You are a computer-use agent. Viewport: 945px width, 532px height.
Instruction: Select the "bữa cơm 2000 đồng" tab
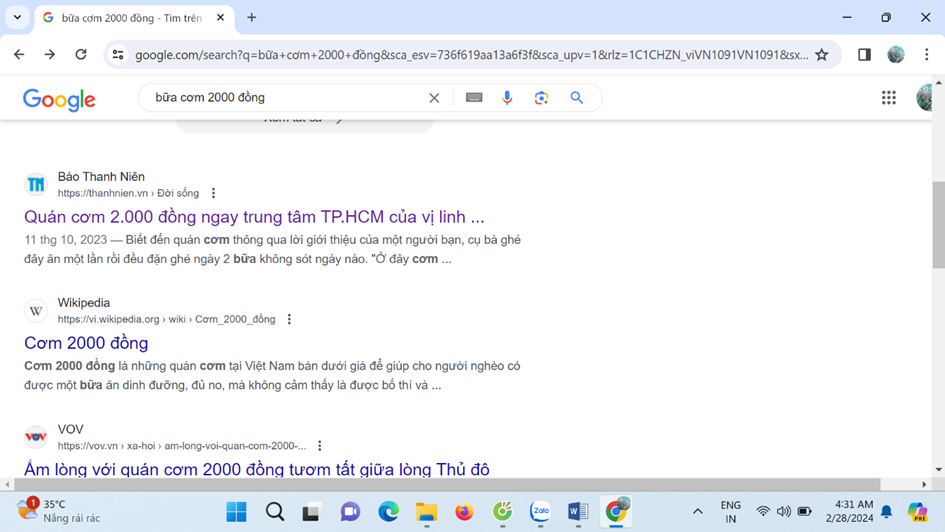[130, 18]
